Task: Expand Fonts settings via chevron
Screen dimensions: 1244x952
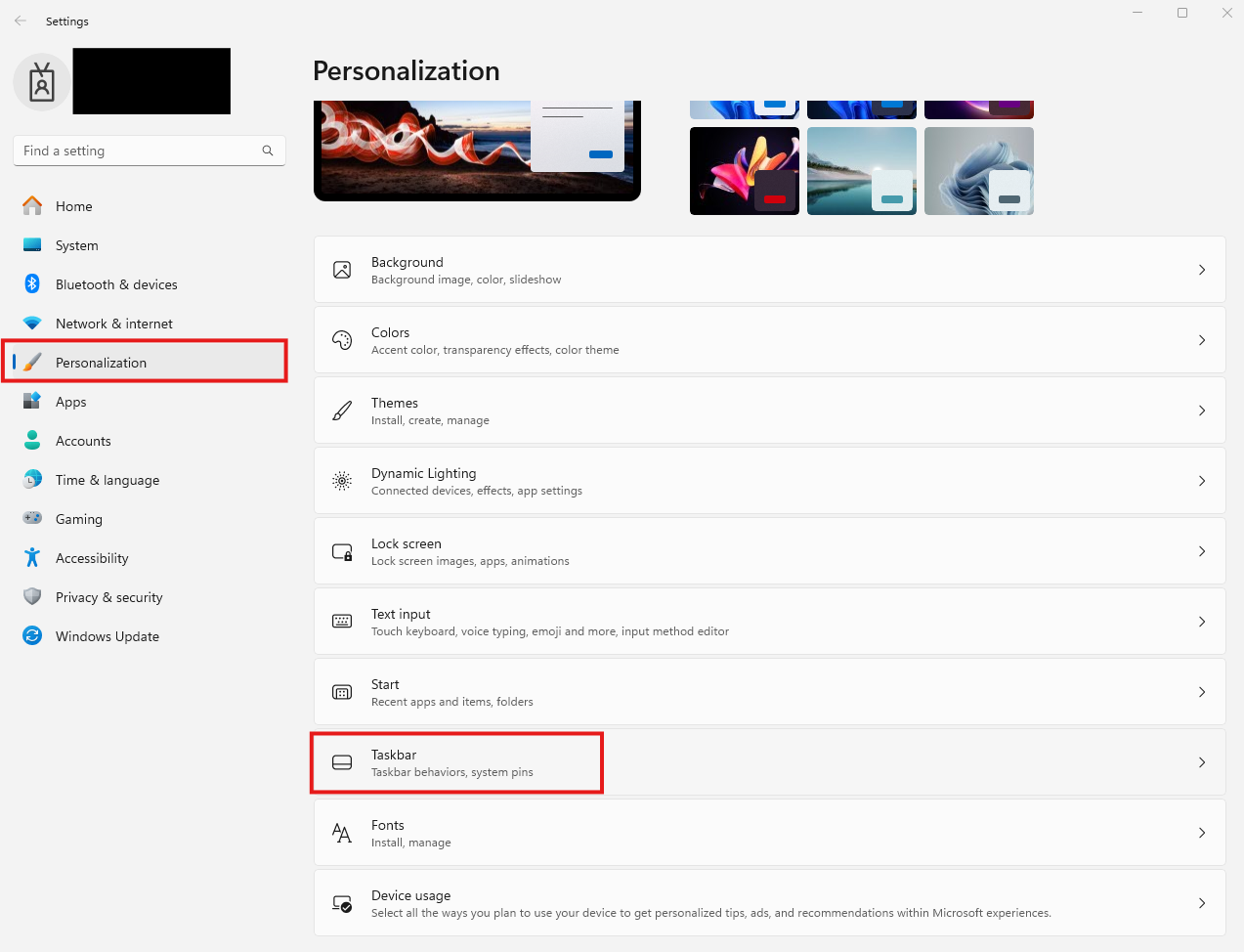Action: 1202,833
